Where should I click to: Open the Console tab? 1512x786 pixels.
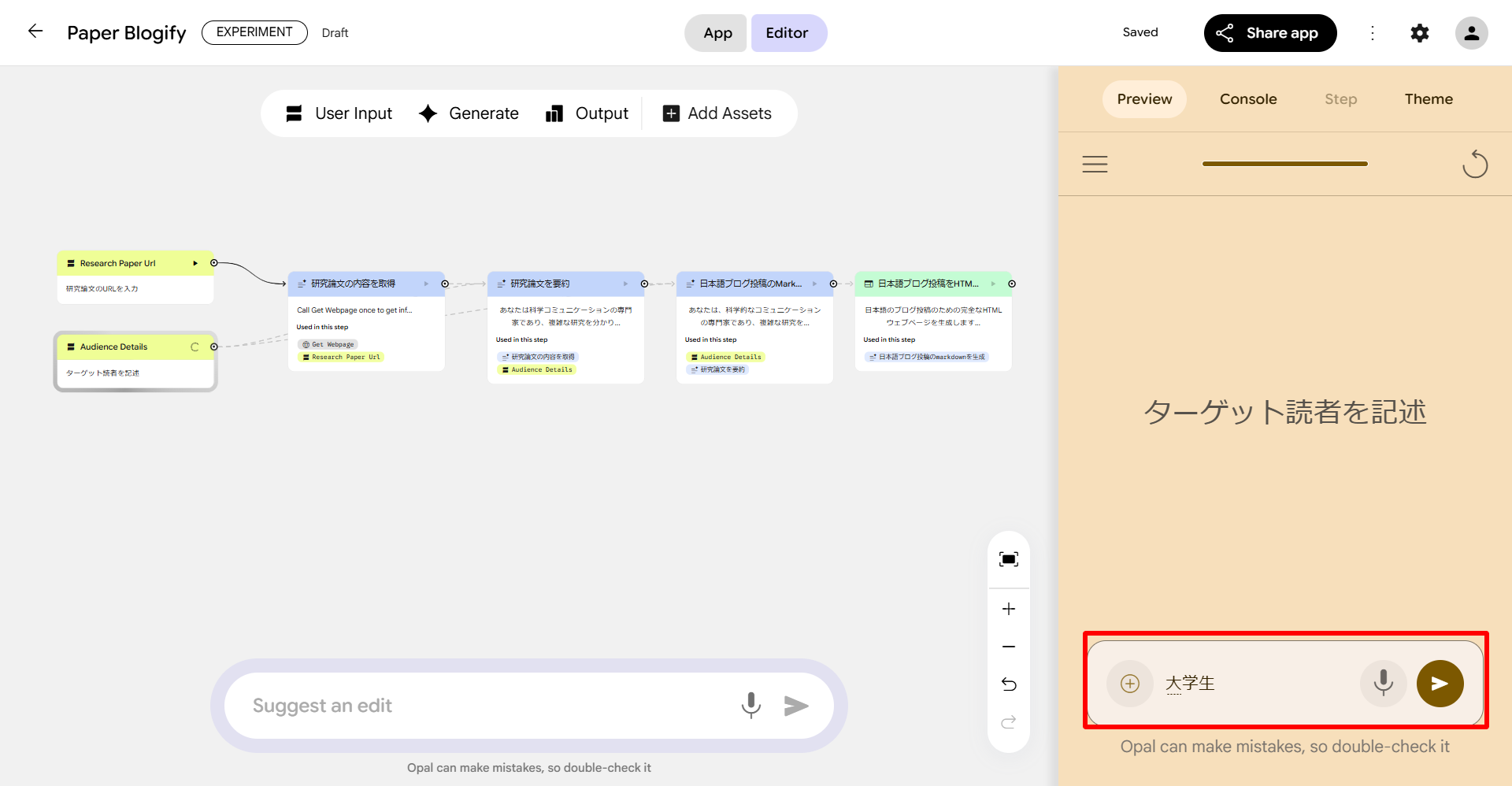coord(1247,99)
